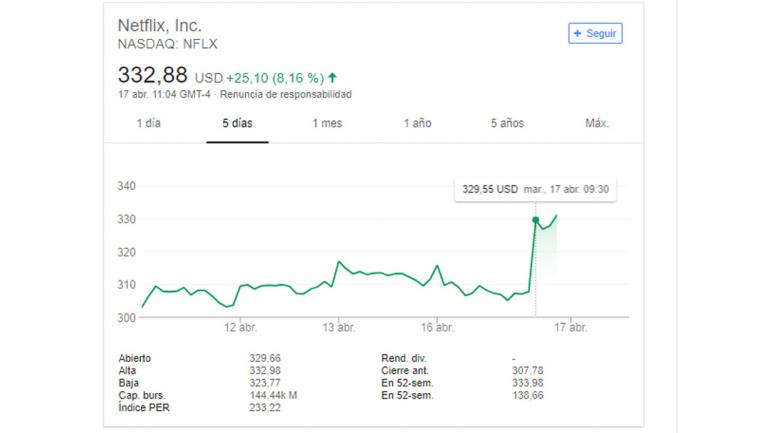Click the 16 abr. date label
This screenshot has height=433, width=770.
pos(437,327)
